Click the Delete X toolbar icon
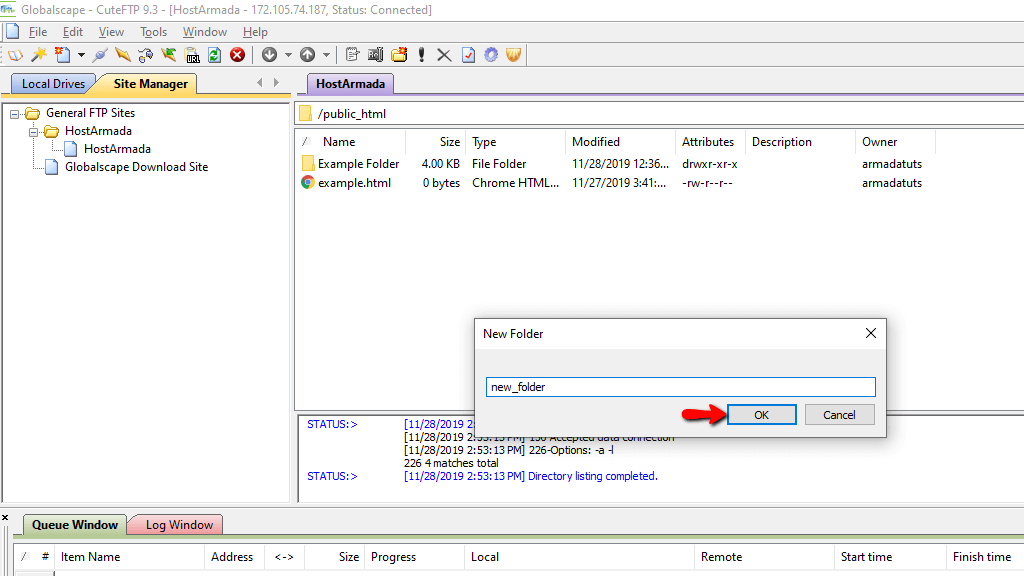 444,55
